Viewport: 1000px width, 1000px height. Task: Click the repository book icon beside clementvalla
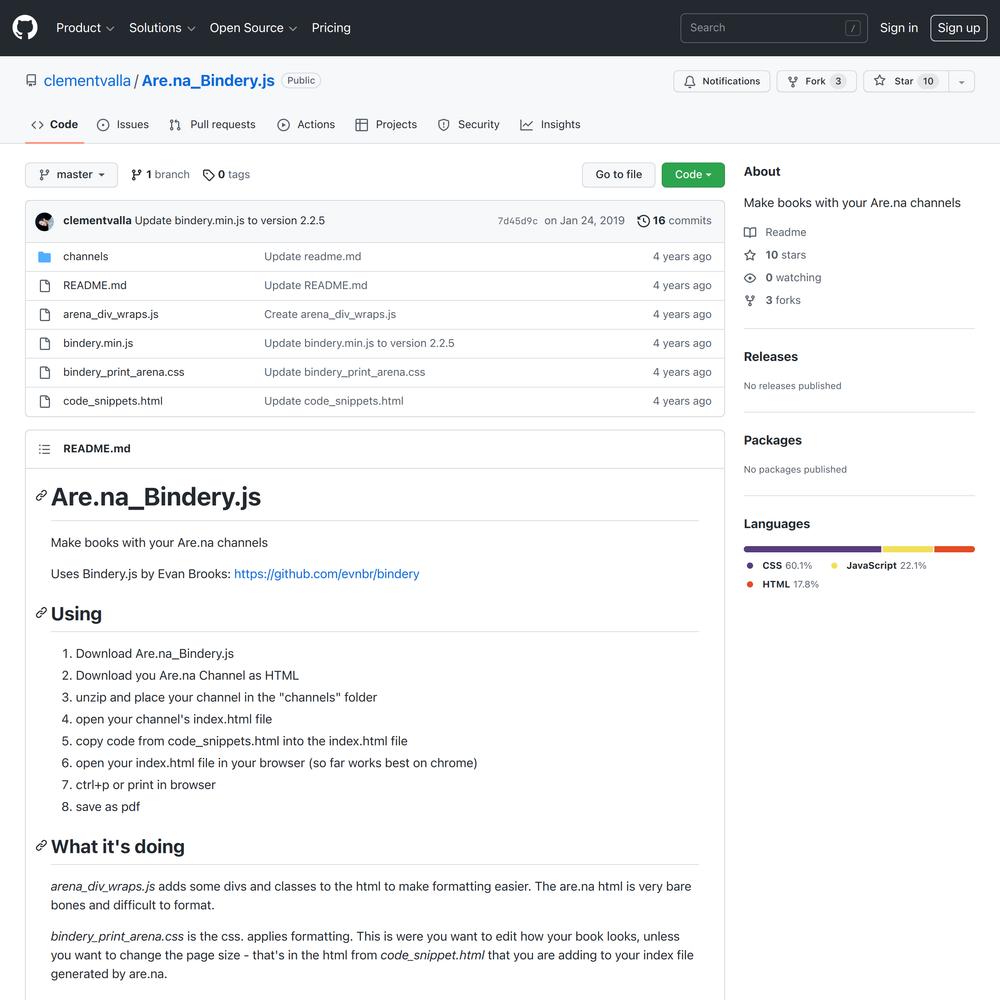(31, 81)
